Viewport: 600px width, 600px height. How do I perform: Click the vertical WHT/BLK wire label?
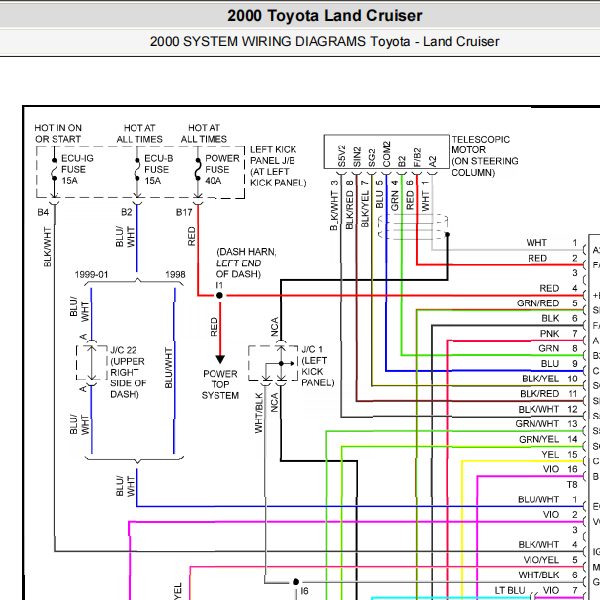[x=259, y=413]
